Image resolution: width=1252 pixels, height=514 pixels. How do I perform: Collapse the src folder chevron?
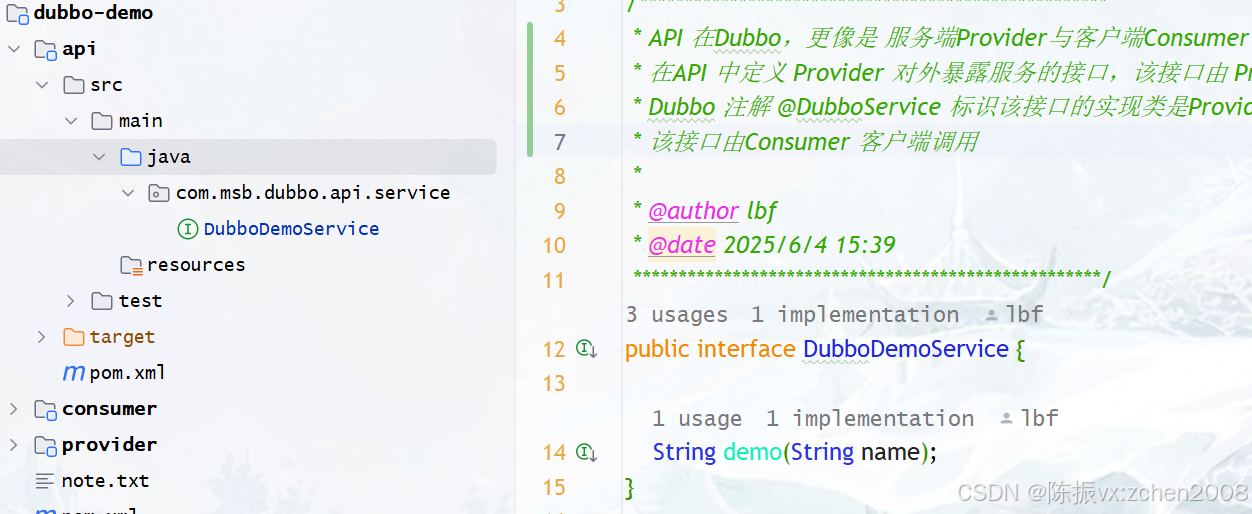coord(42,85)
